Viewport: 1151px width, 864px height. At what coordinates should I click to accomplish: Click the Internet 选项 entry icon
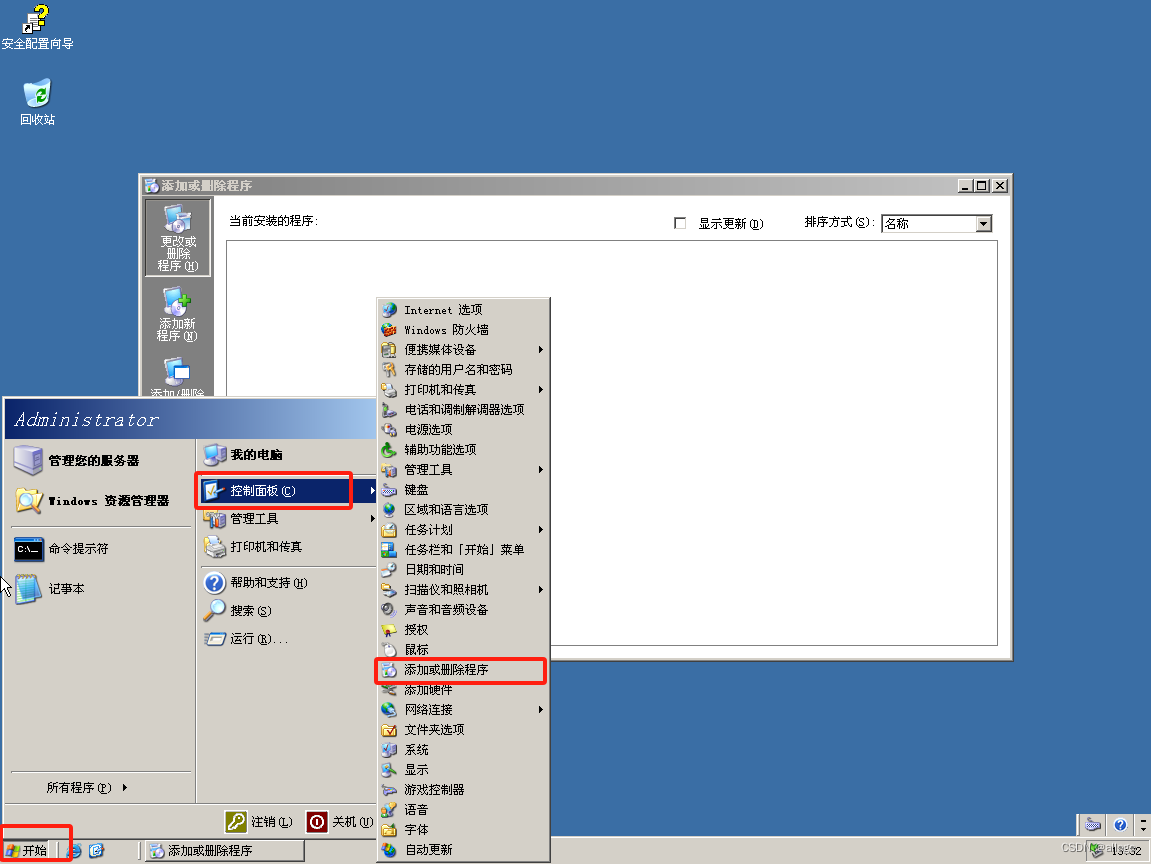click(x=389, y=310)
